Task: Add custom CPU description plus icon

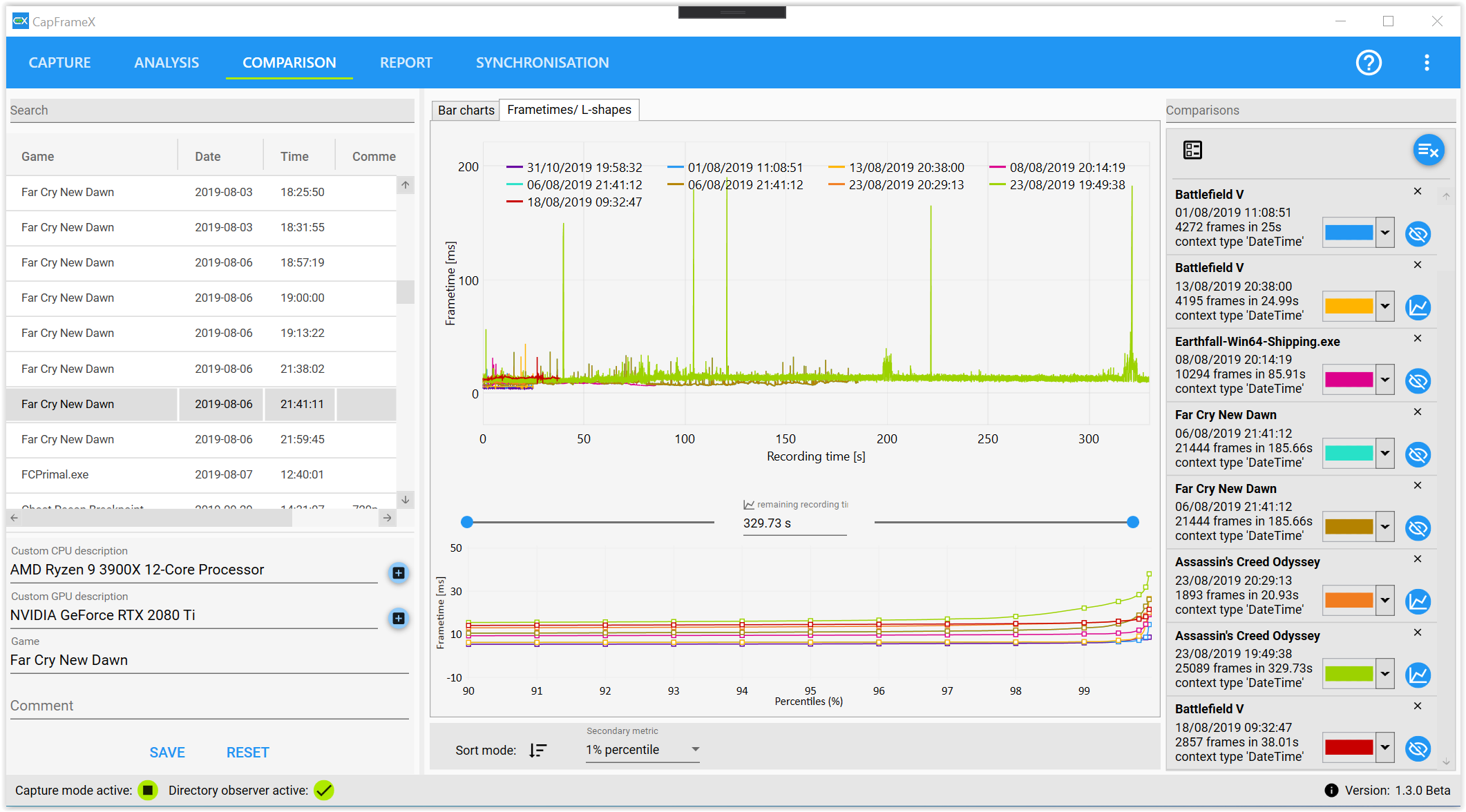Action: tap(399, 572)
